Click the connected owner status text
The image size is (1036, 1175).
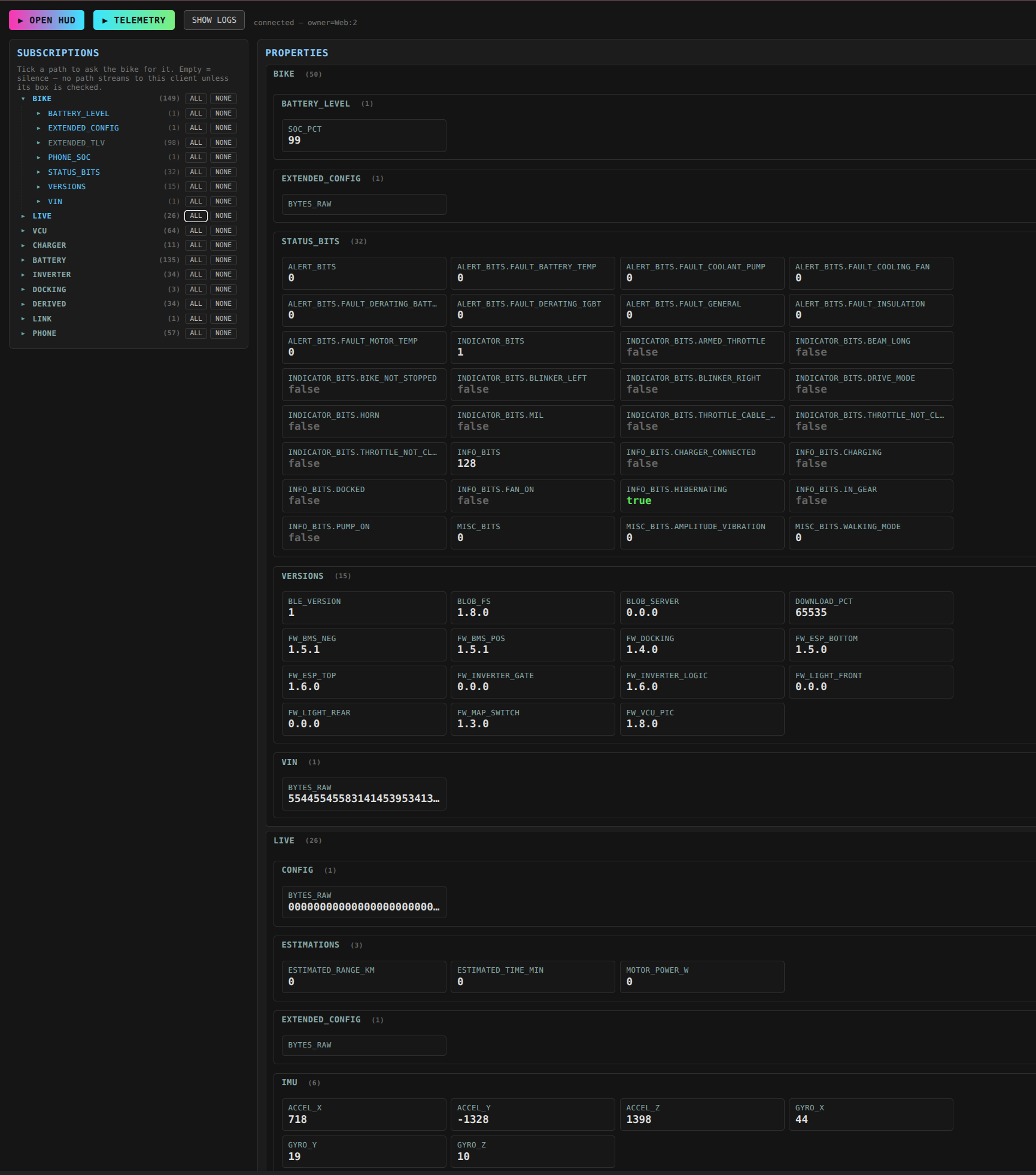pyautogui.click(x=305, y=23)
